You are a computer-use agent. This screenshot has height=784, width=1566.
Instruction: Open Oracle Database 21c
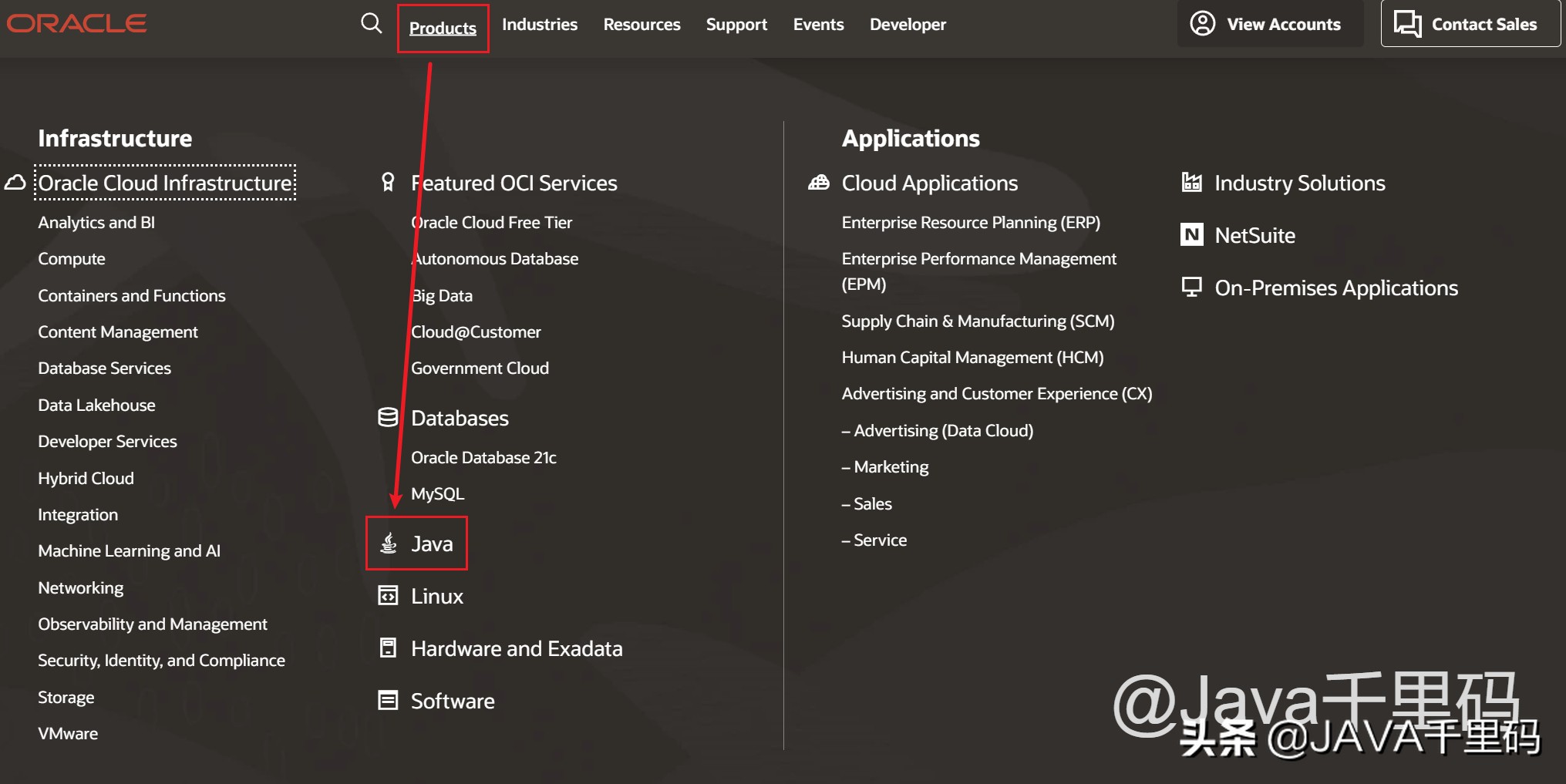(x=483, y=458)
